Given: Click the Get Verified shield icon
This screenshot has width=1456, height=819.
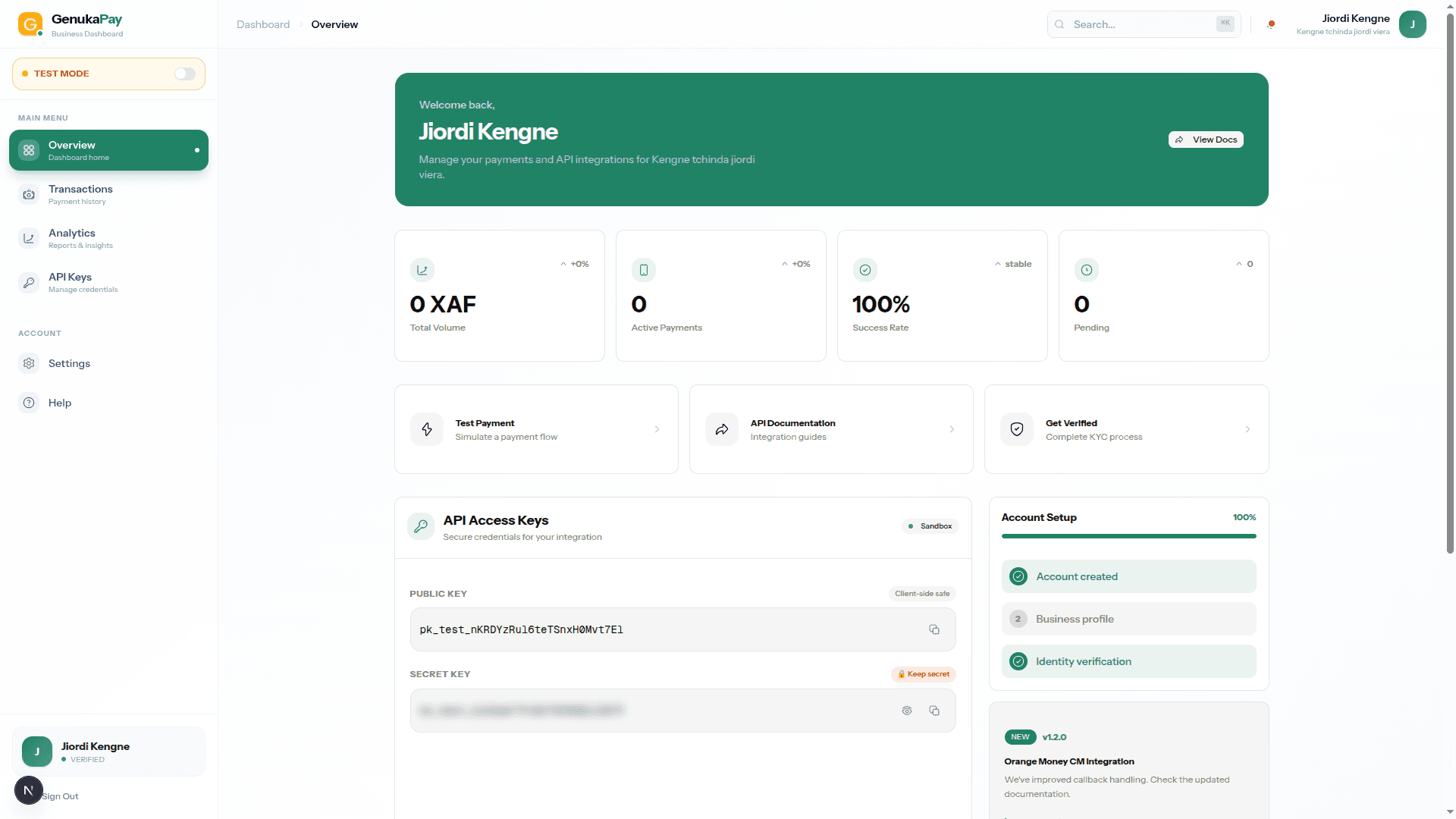Looking at the screenshot, I should pyautogui.click(x=1017, y=429).
